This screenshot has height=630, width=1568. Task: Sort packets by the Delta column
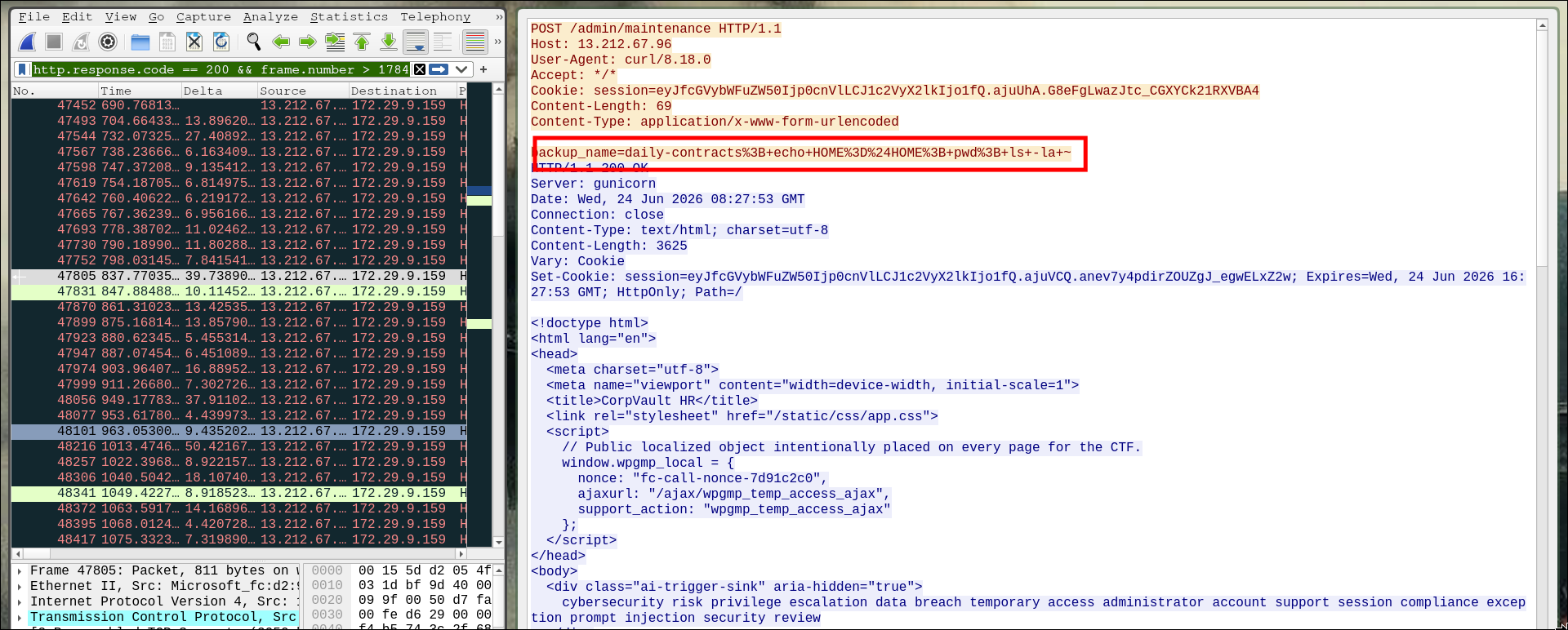pos(220,91)
